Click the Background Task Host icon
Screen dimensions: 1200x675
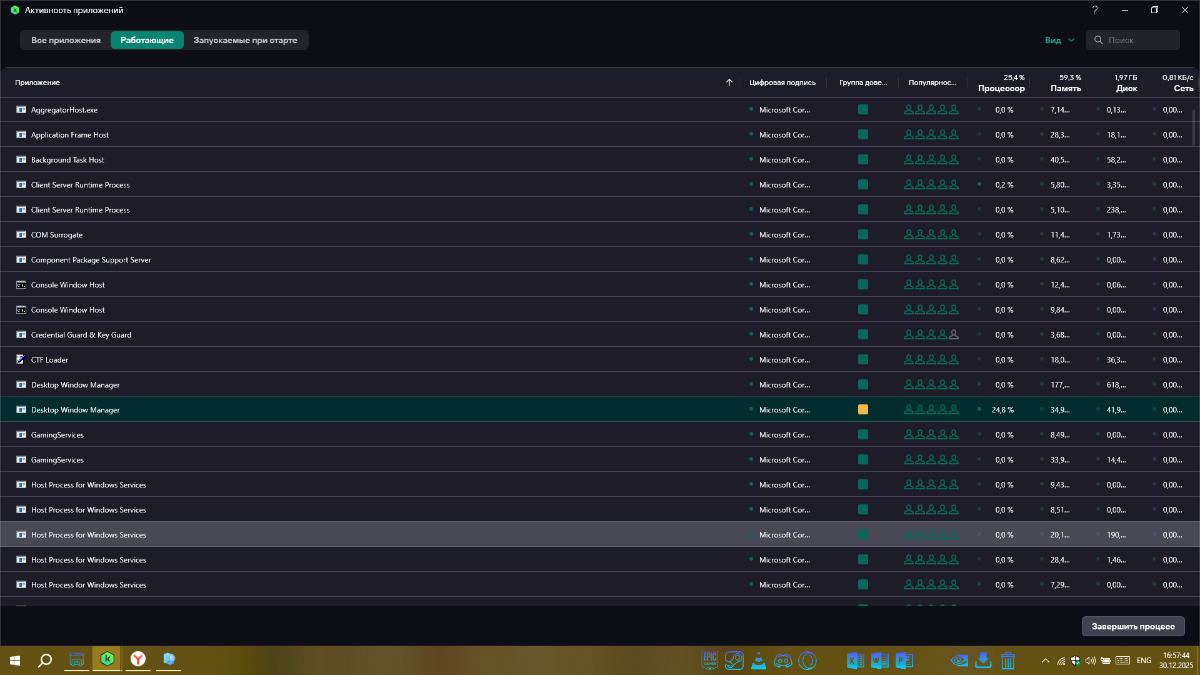coord(21,160)
